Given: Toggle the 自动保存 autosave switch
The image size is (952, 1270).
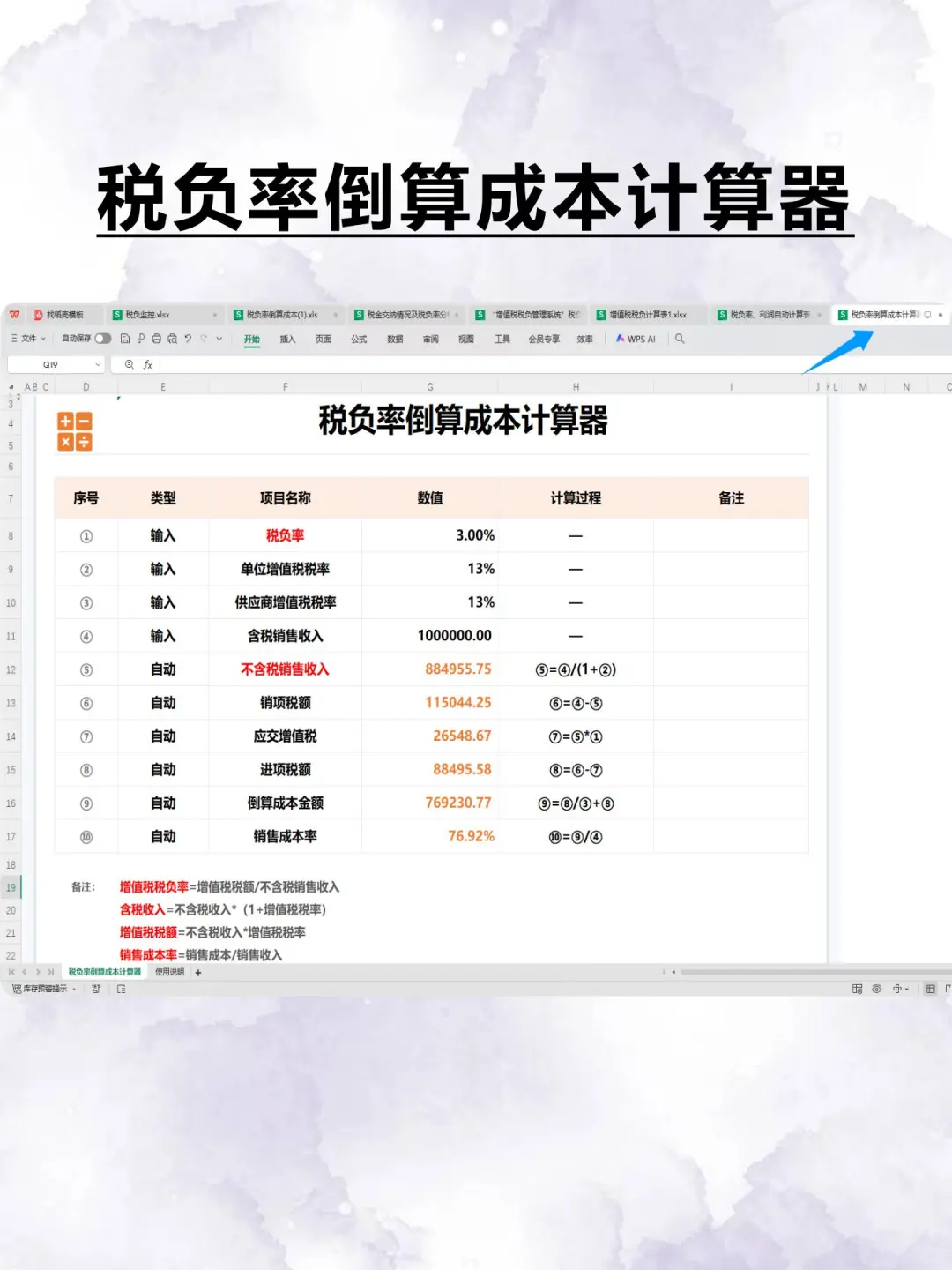Looking at the screenshot, I should [x=102, y=339].
